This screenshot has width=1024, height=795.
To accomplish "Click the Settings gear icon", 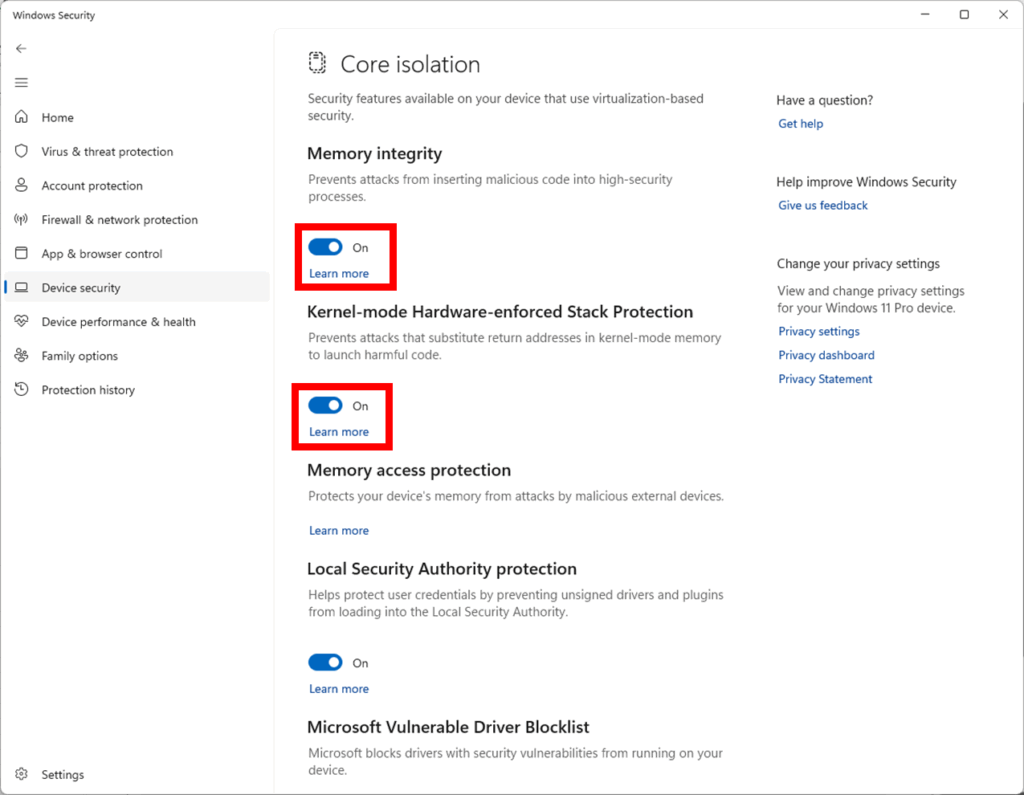I will coord(21,774).
